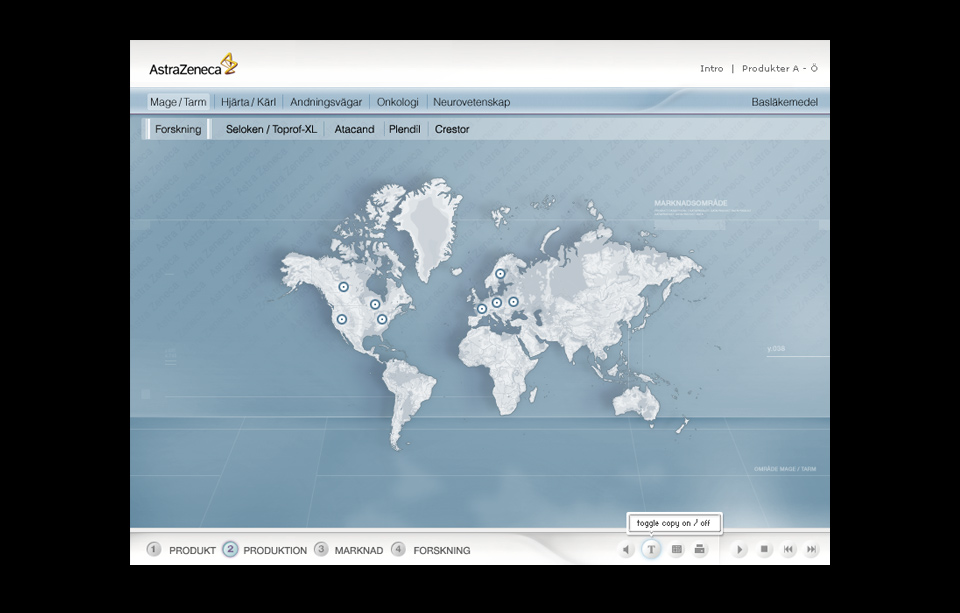
Task: Go to the Onkologi tab
Action: point(397,102)
